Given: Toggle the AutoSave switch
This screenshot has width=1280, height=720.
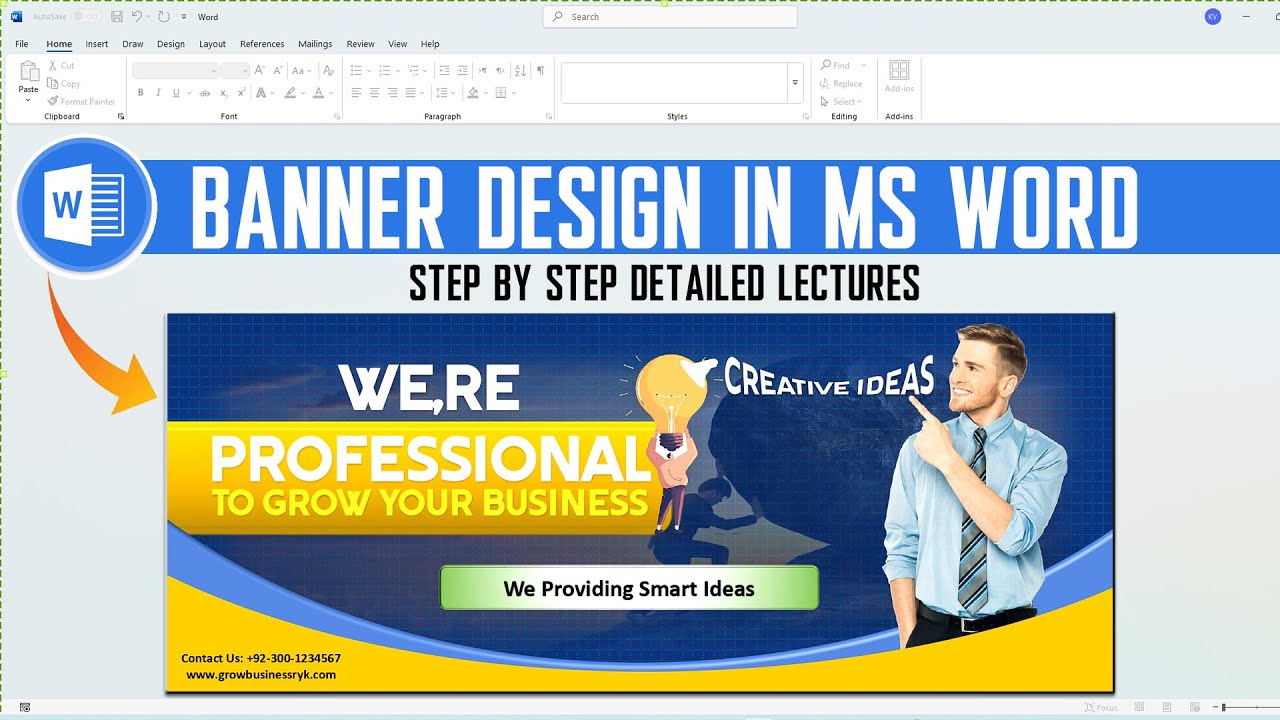Looking at the screenshot, I should coord(87,17).
